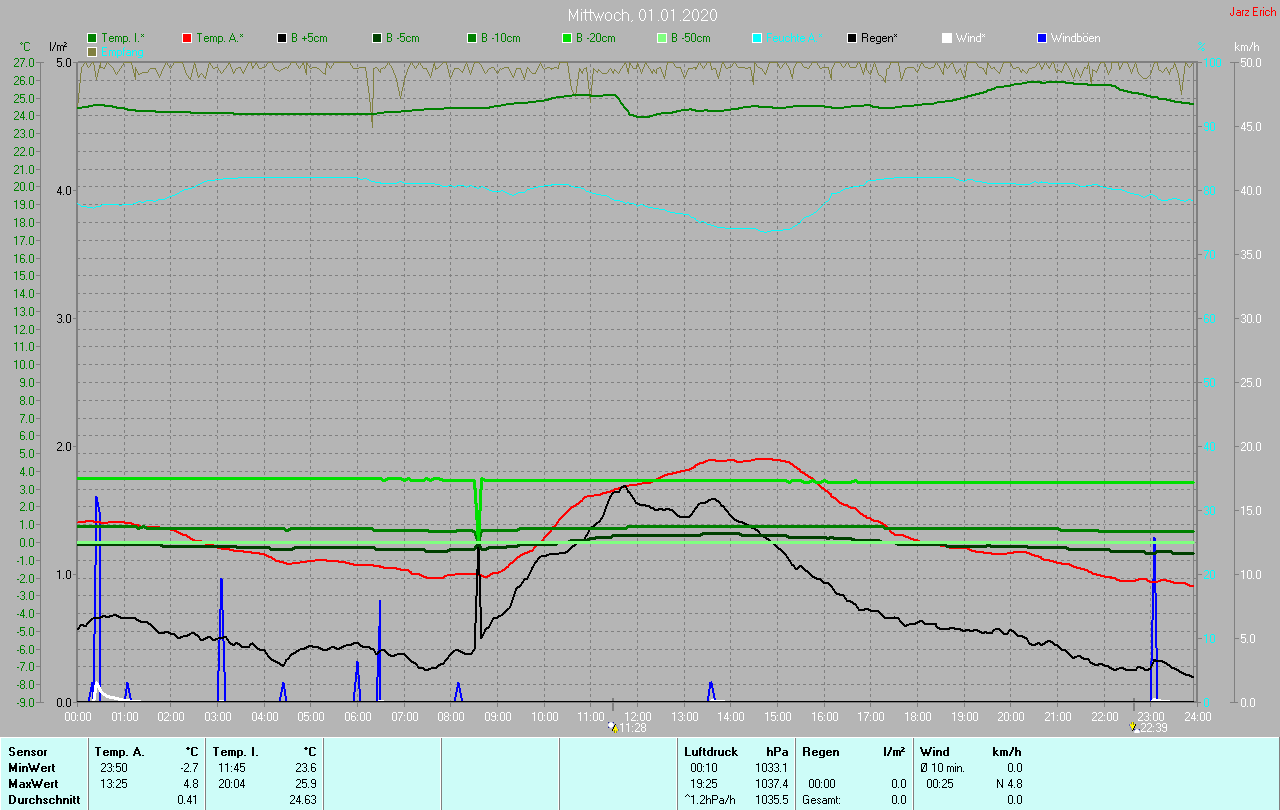The image size is (1280, 810).
Task: Toggle the red Temp. A.* legend series
Action: pos(188,38)
